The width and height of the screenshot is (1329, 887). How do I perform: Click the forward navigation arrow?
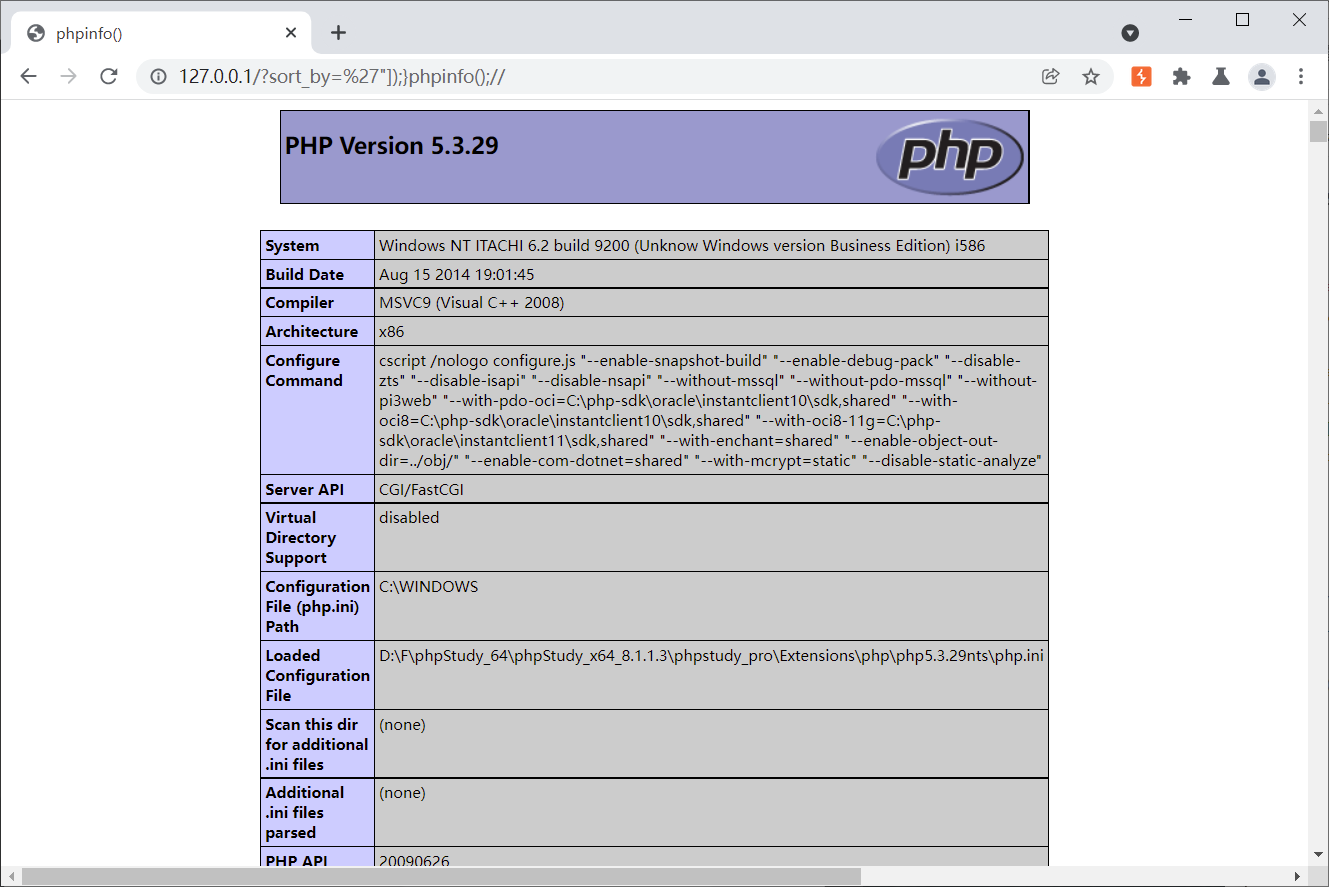(x=68, y=76)
